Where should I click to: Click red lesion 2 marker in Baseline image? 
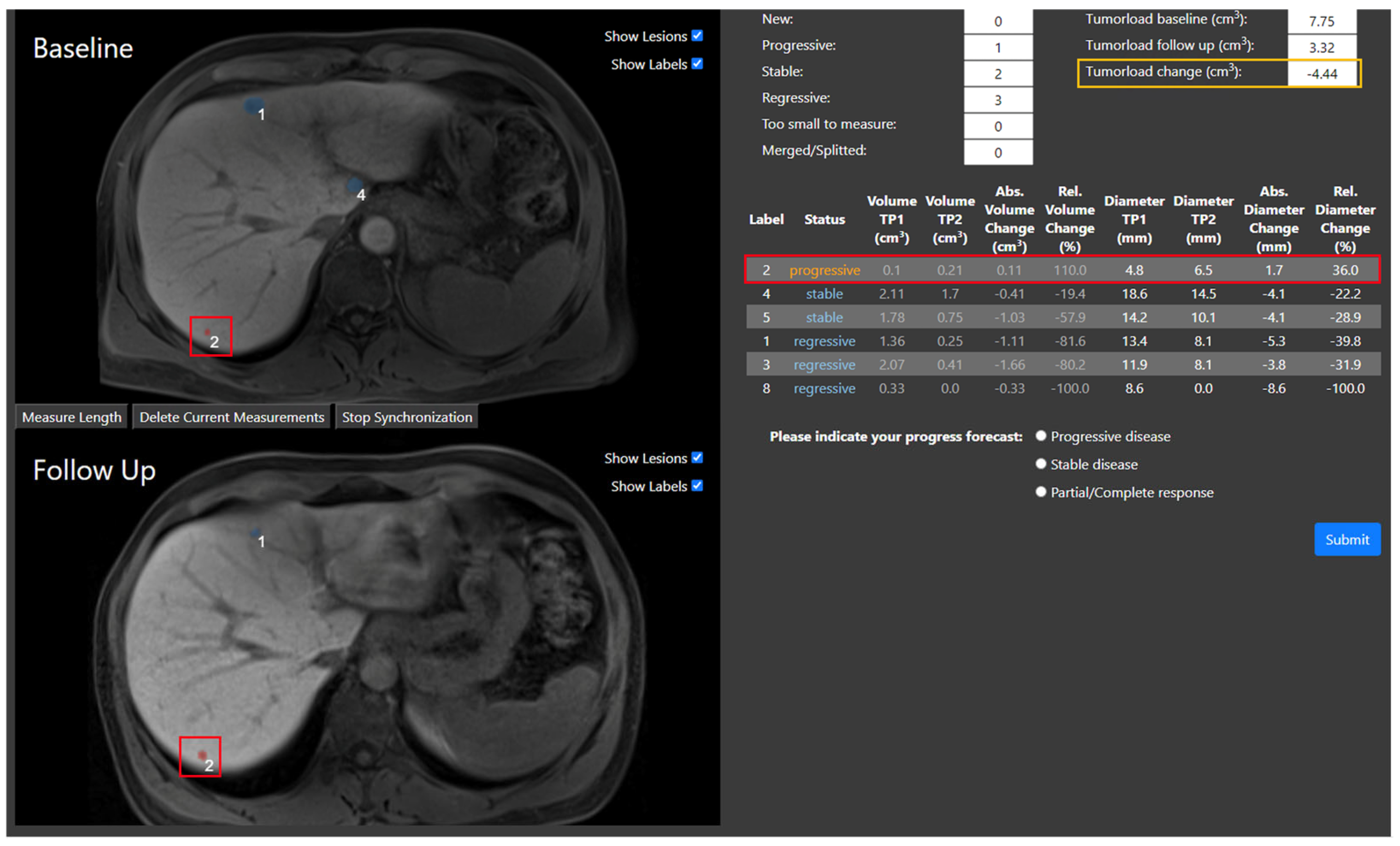(x=207, y=332)
